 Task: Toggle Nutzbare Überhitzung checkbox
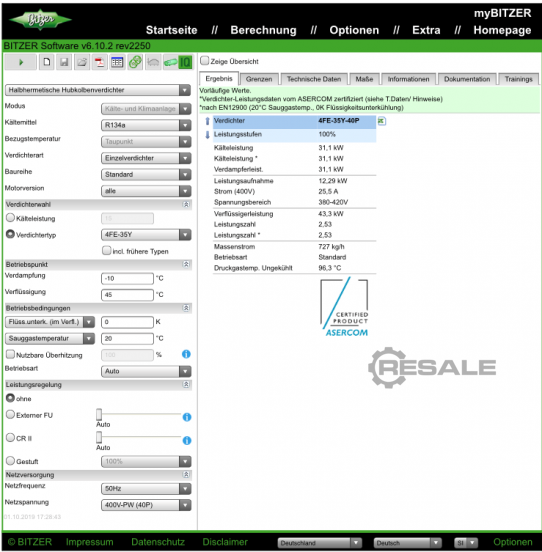click(10, 354)
